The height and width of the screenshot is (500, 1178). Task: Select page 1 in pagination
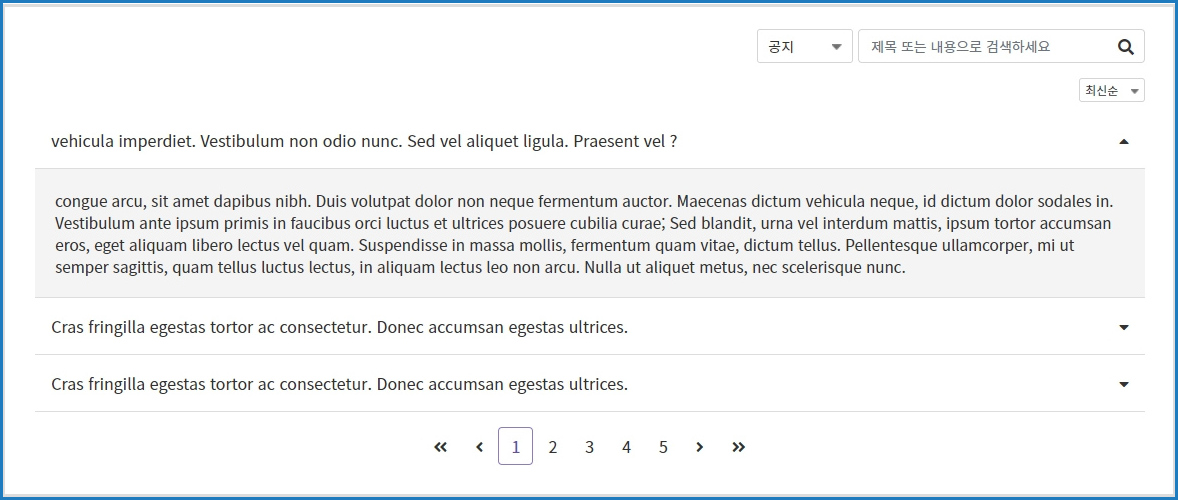pyautogui.click(x=515, y=447)
